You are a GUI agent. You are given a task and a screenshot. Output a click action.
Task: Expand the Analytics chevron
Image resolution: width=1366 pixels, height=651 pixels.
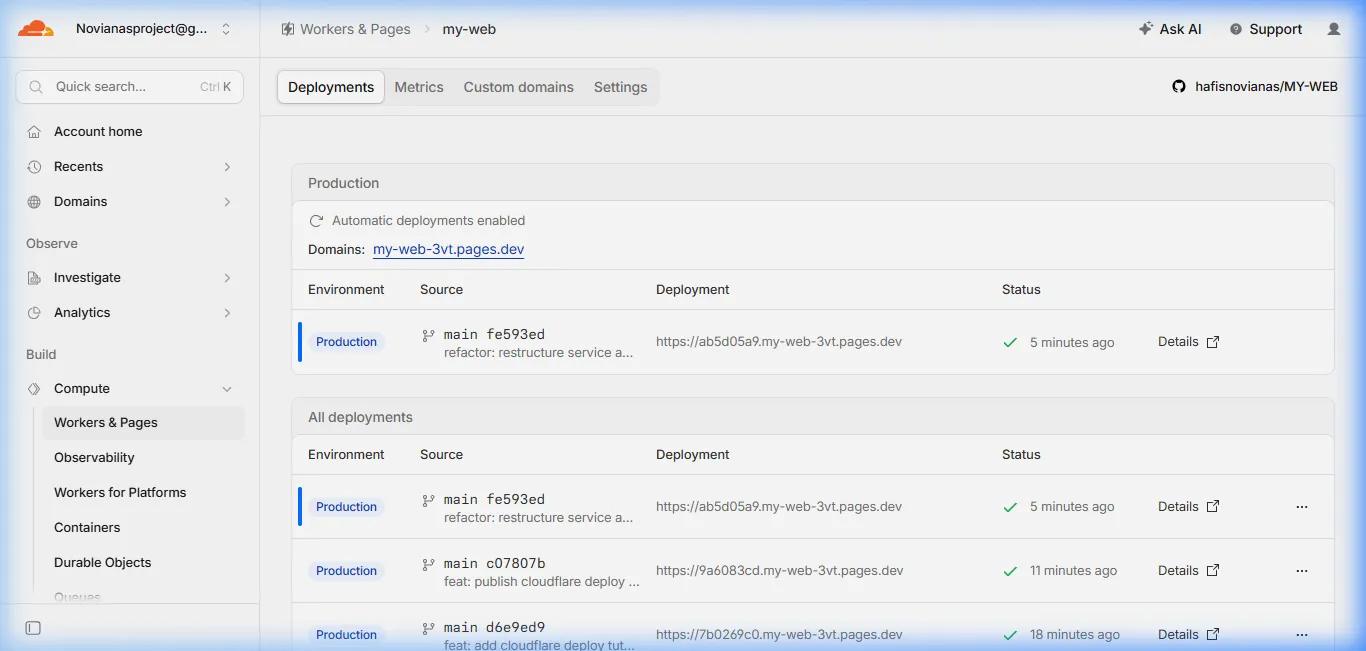227,313
